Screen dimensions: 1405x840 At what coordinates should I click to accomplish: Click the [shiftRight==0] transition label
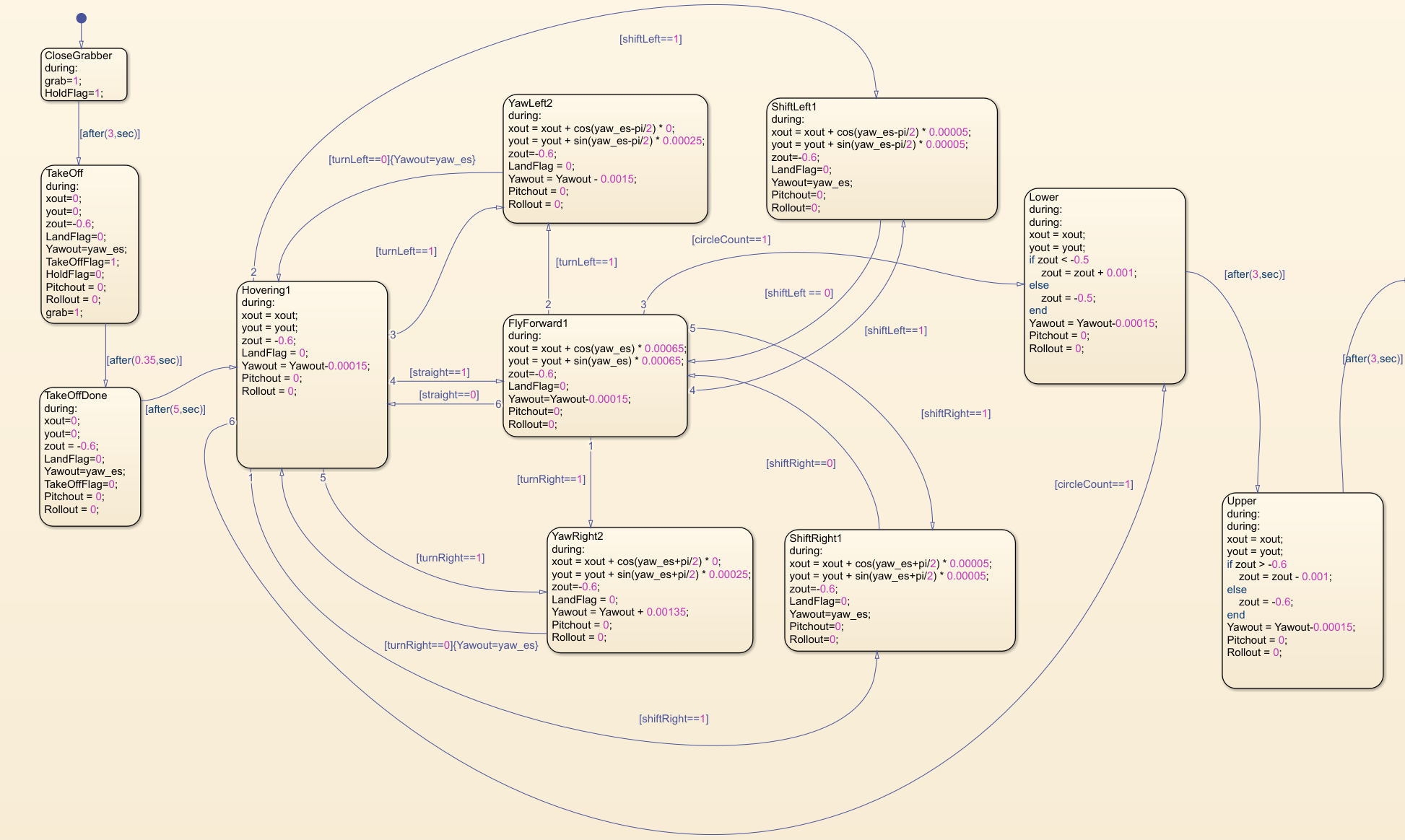[800, 463]
